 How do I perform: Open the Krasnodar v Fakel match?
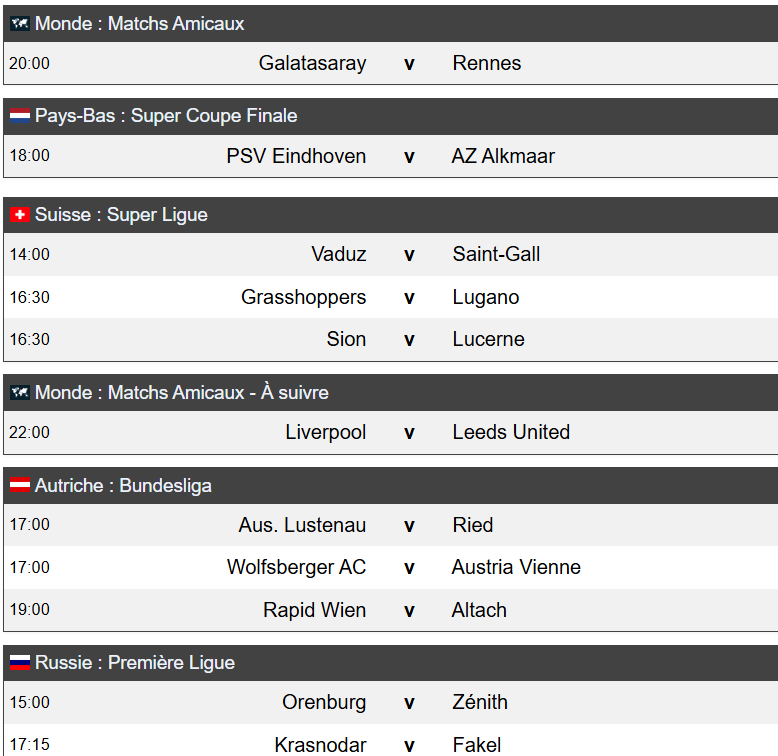(x=390, y=742)
